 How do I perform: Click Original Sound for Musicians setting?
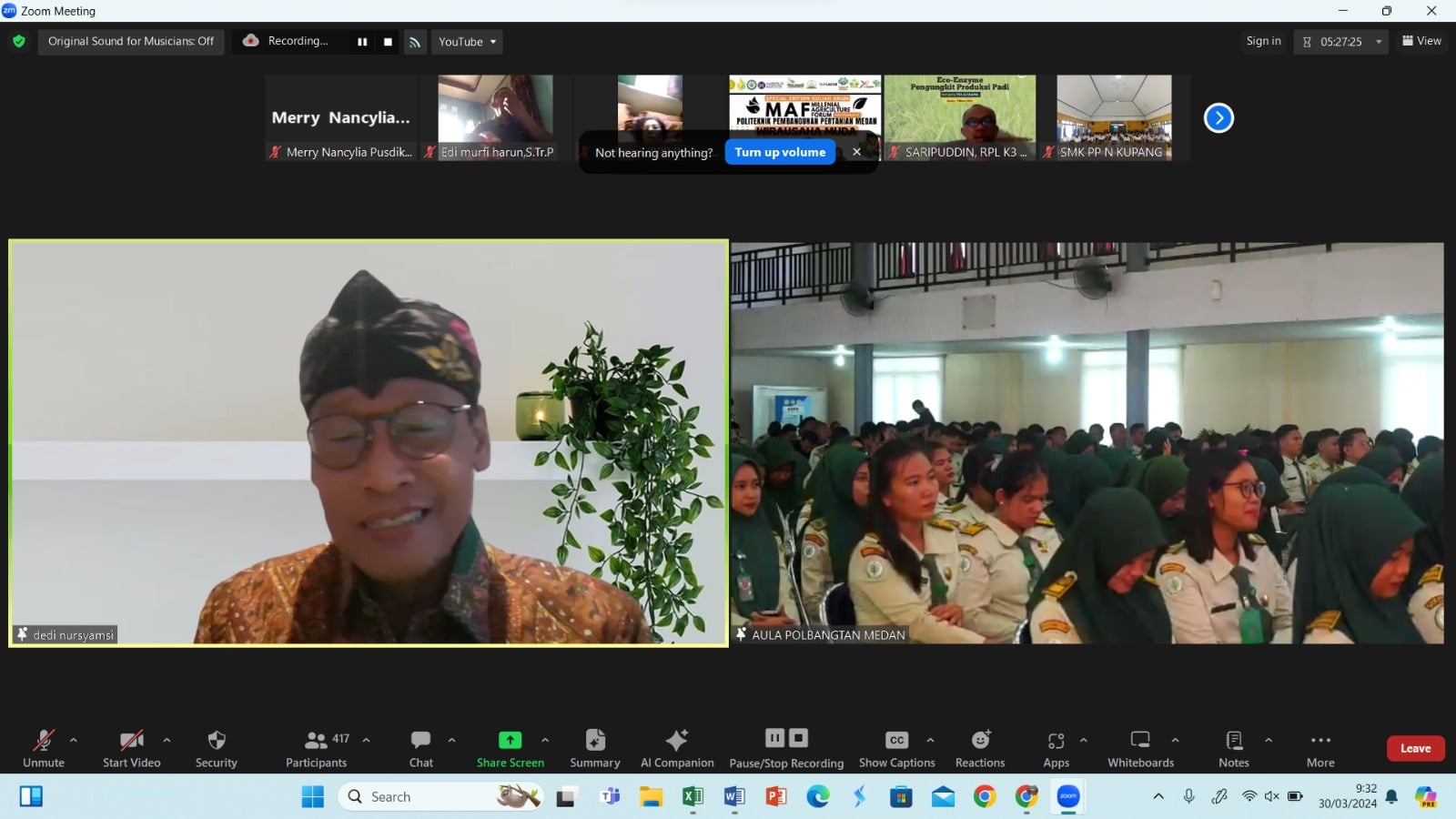(131, 41)
